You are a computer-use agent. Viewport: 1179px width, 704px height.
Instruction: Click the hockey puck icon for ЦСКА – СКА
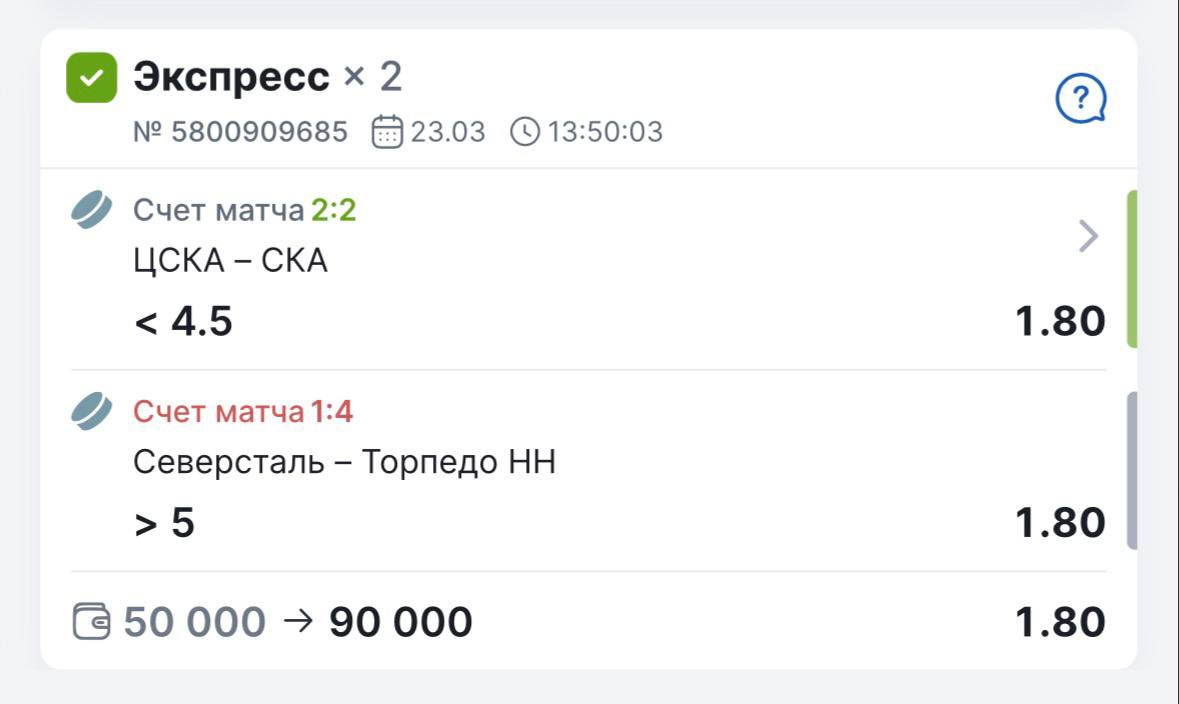pyautogui.click(x=92, y=211)
